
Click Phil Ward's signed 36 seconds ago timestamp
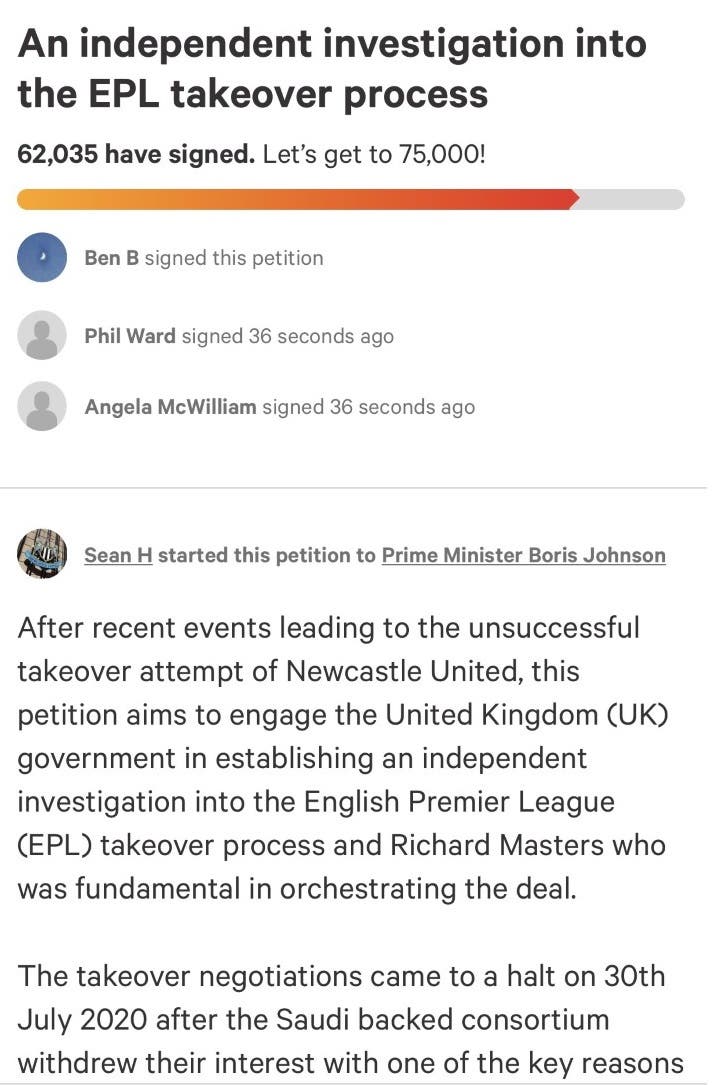coord(288,336)
